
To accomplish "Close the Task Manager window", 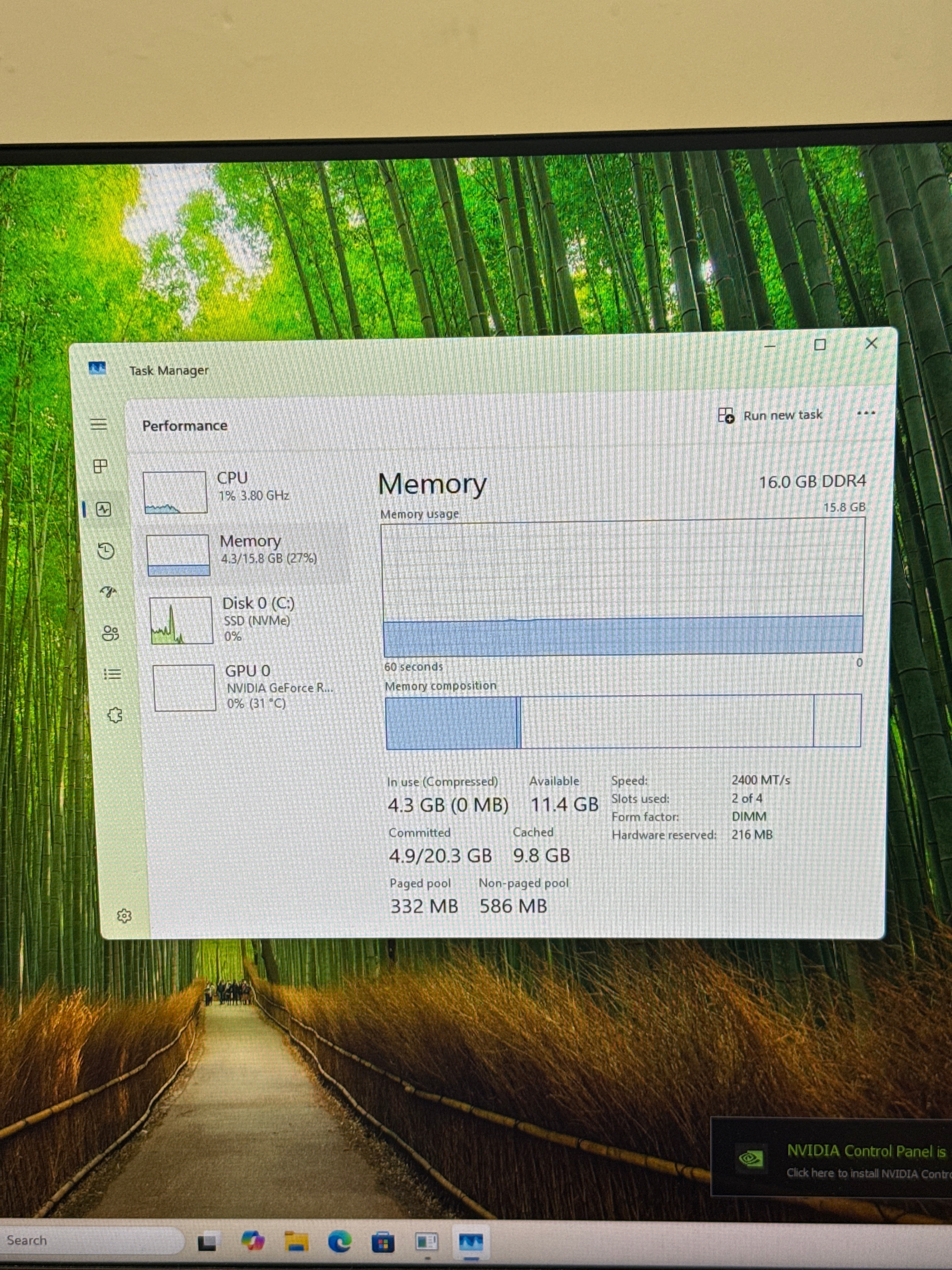I will tap(871, 343).
